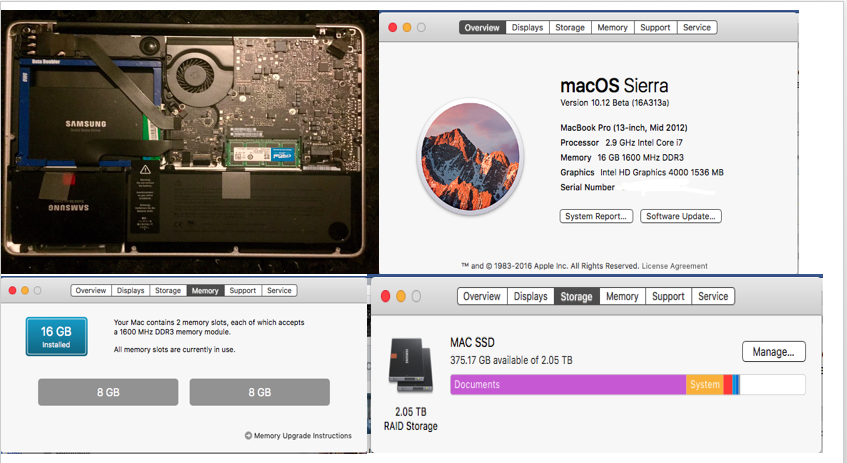The width and height of the screenshot is (847, 463).
Task: Select Memory tab in the Overview window
Action: click(612, 28)
